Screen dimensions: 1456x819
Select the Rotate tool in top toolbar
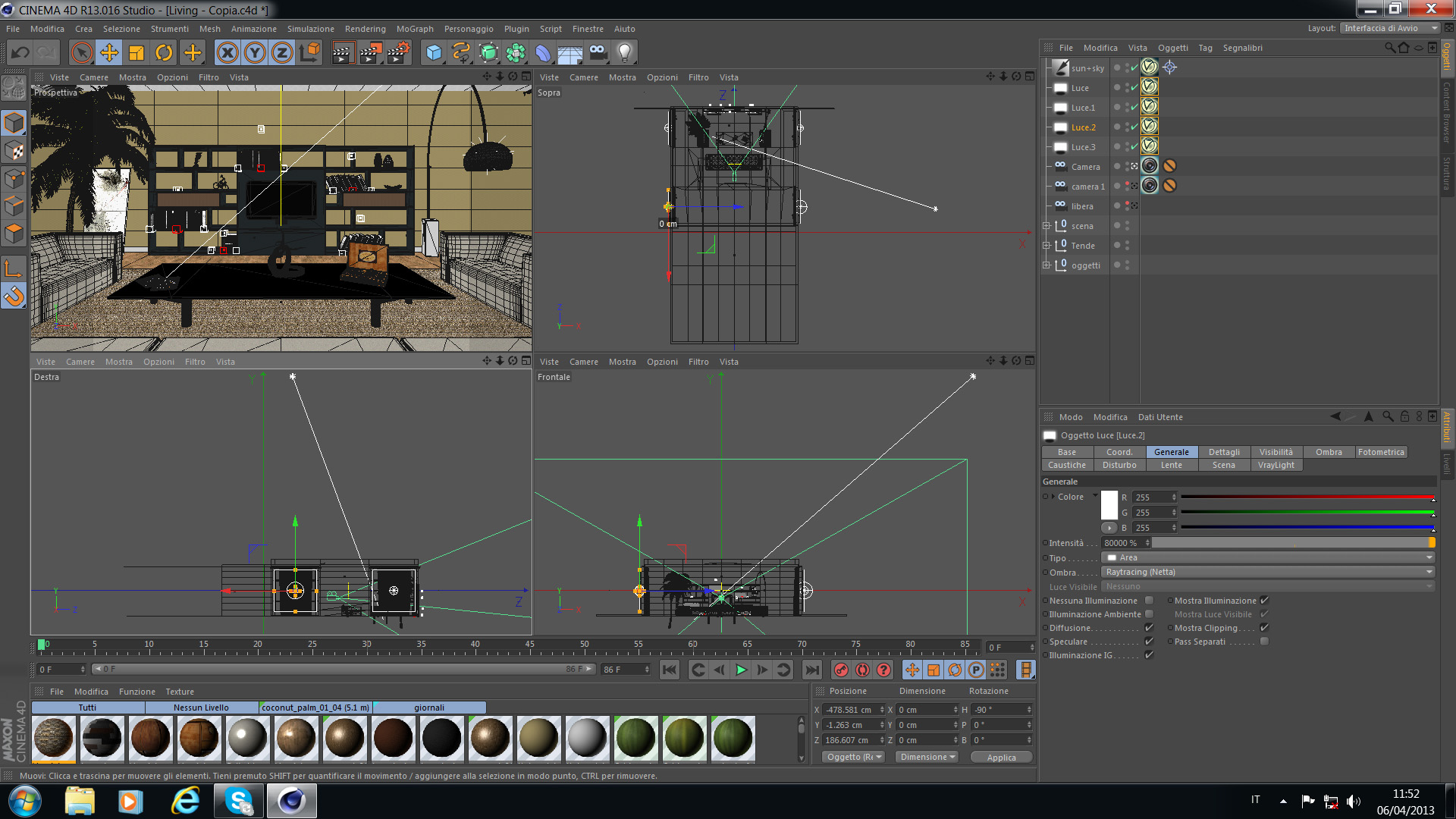pos(164,52)
